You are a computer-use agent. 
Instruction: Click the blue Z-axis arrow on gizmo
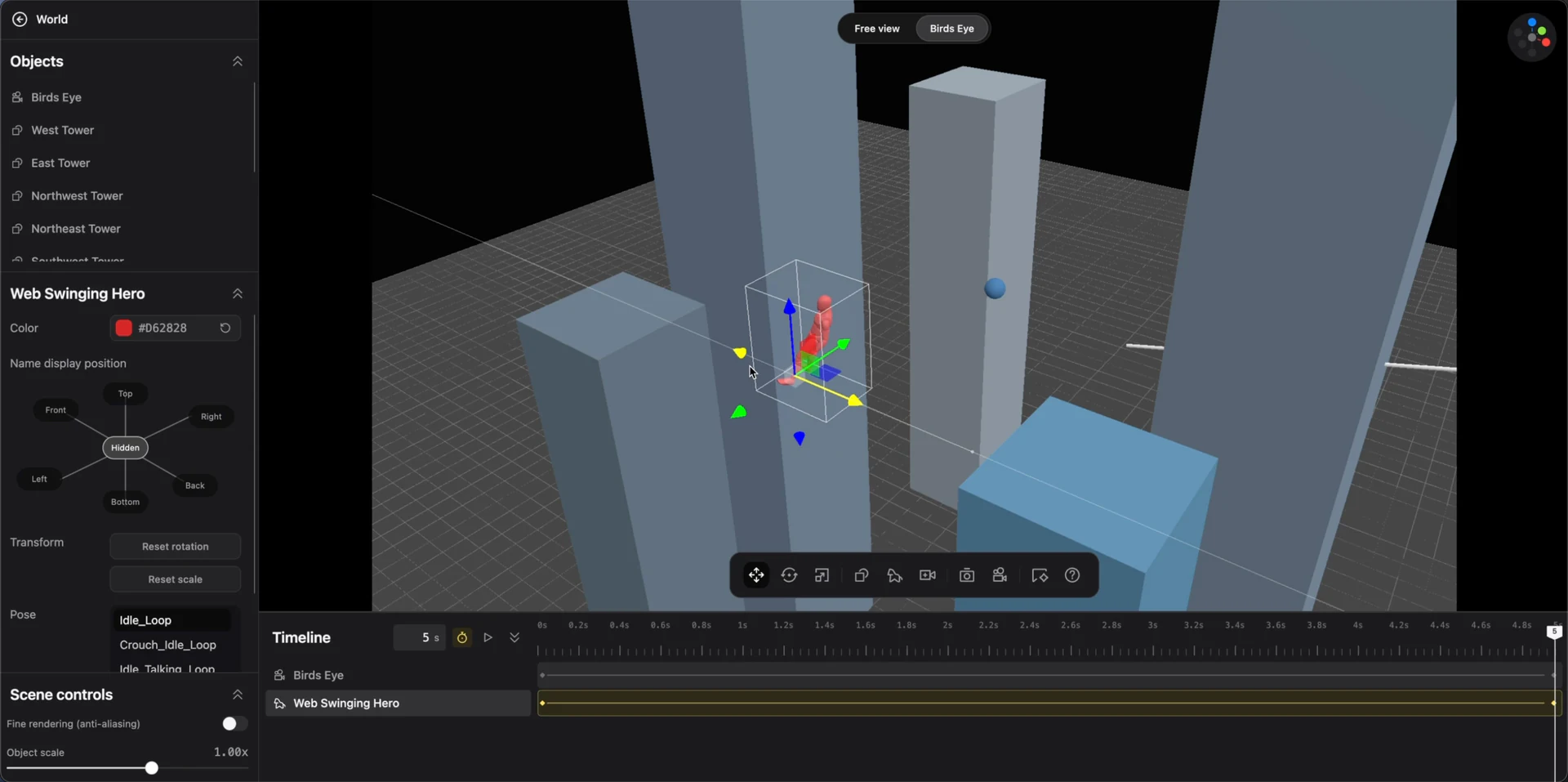pos(789,306)
